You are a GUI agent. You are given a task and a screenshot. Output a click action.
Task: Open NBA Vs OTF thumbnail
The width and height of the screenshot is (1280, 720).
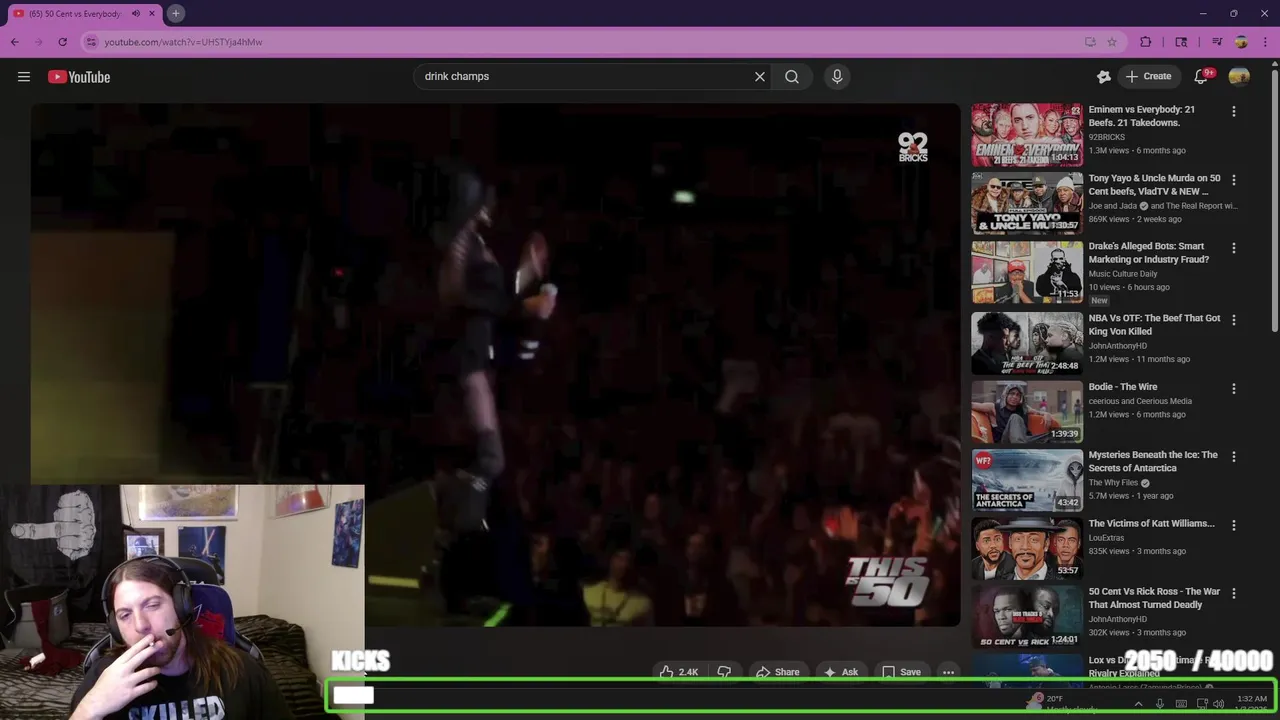click(x=1027, y=343)
